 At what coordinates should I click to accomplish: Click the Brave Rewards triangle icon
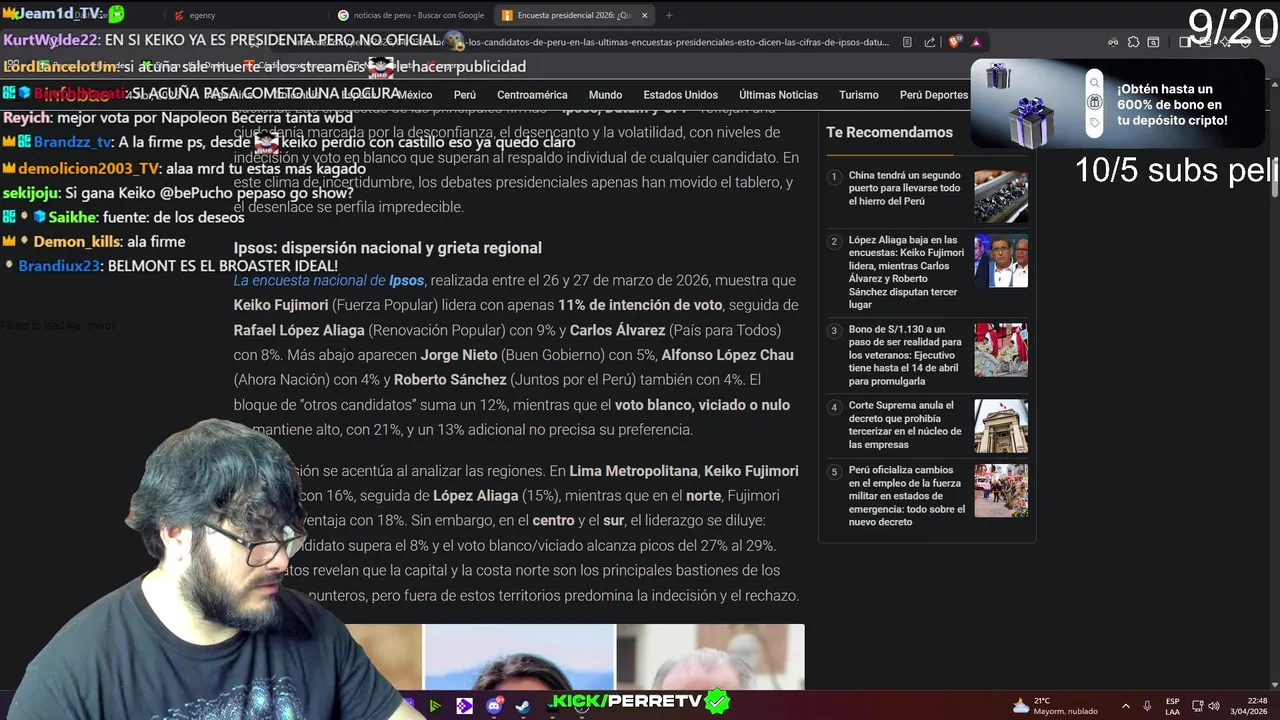click(x=975, y=42)
